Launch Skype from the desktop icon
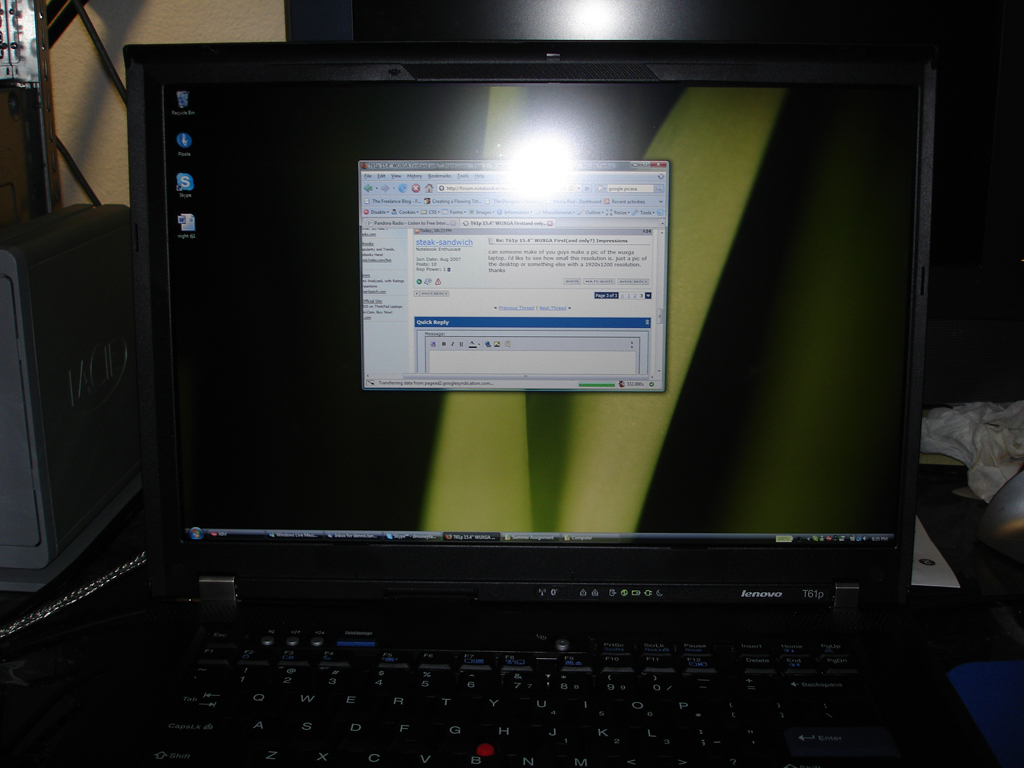 185,185
